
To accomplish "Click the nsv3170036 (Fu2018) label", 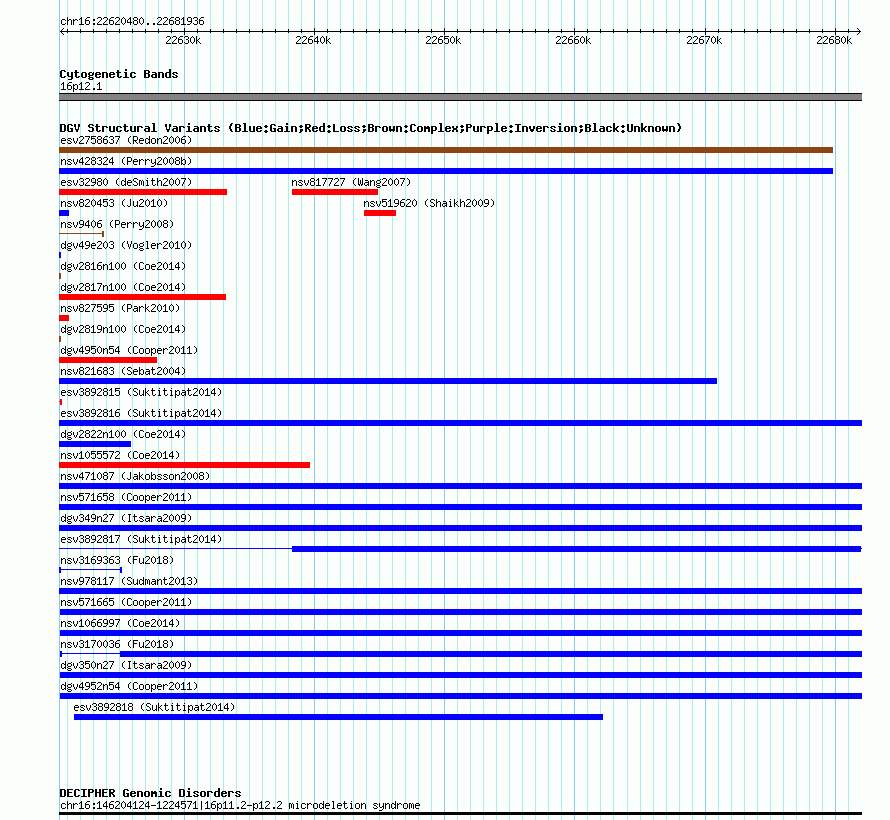I will pos(117,644).
